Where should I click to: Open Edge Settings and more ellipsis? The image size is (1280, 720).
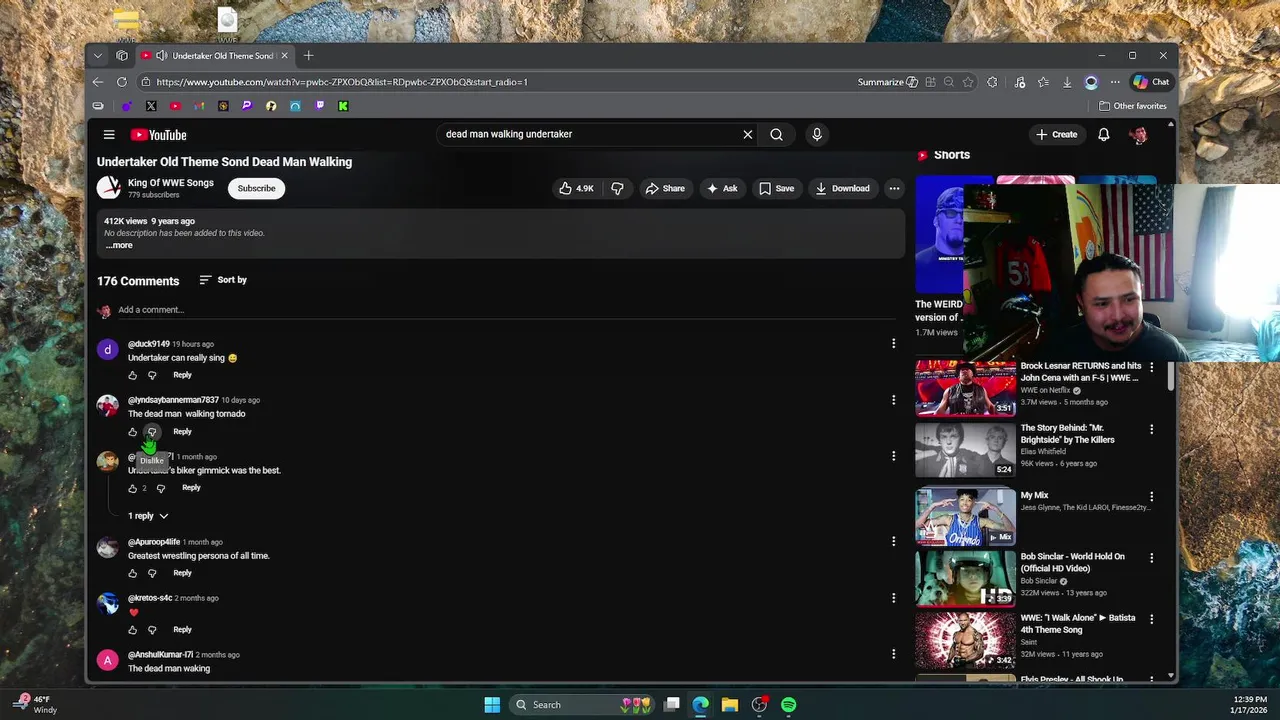(1115, 82)
